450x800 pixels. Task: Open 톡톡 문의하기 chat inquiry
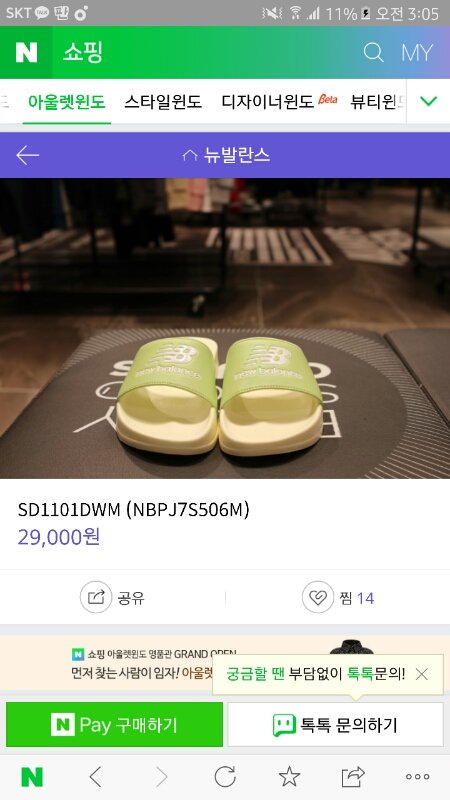tap(335, 724)
